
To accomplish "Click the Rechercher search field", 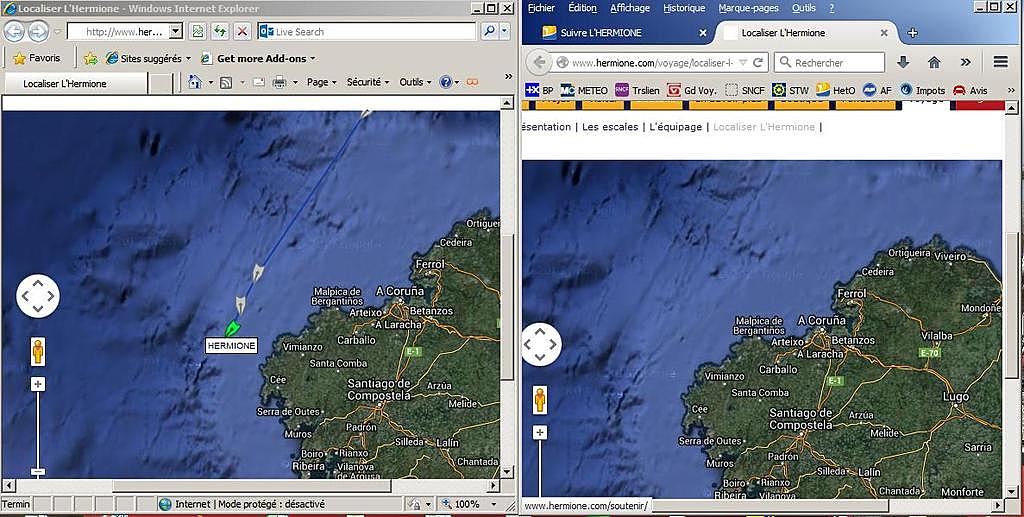I will click(829, 63).
